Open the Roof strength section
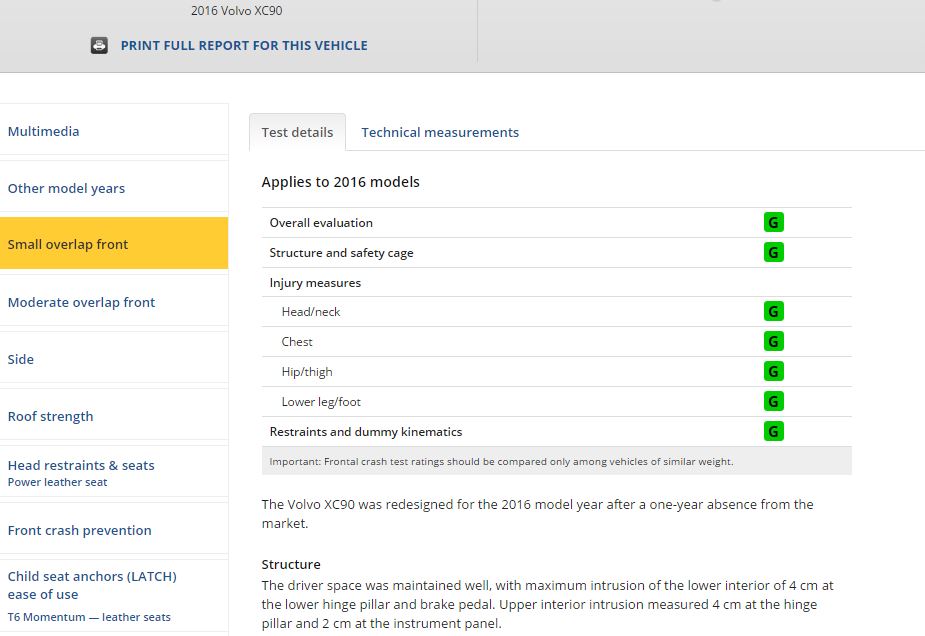The image size is (925, 636). pos(114,416)
